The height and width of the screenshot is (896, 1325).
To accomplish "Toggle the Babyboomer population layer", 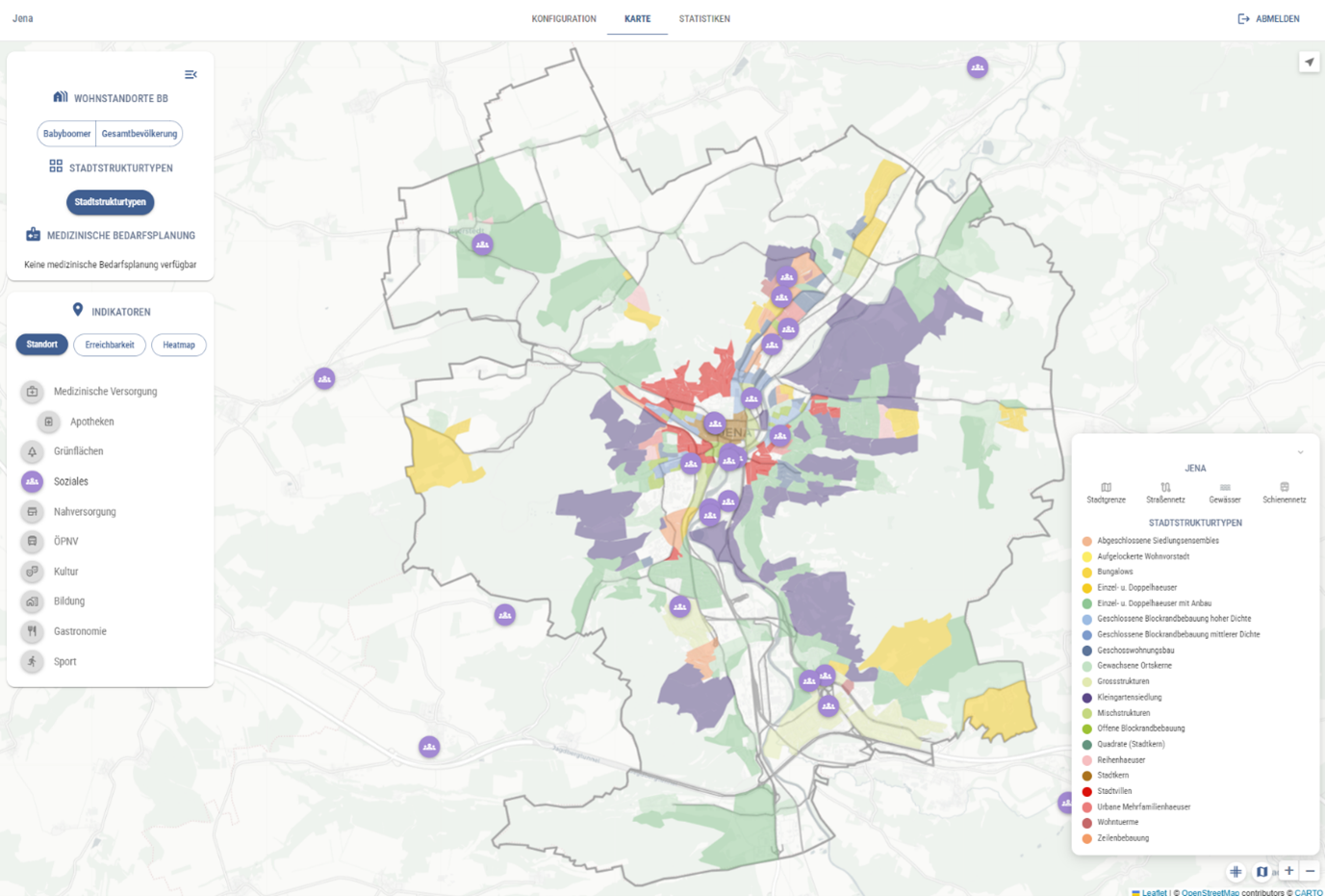I will coord(66,134).
